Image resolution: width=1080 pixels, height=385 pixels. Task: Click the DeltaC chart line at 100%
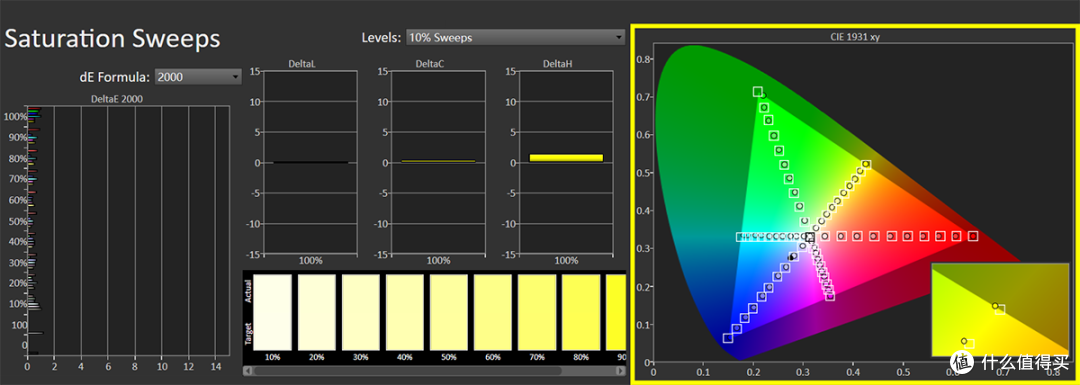pos(438,161)
